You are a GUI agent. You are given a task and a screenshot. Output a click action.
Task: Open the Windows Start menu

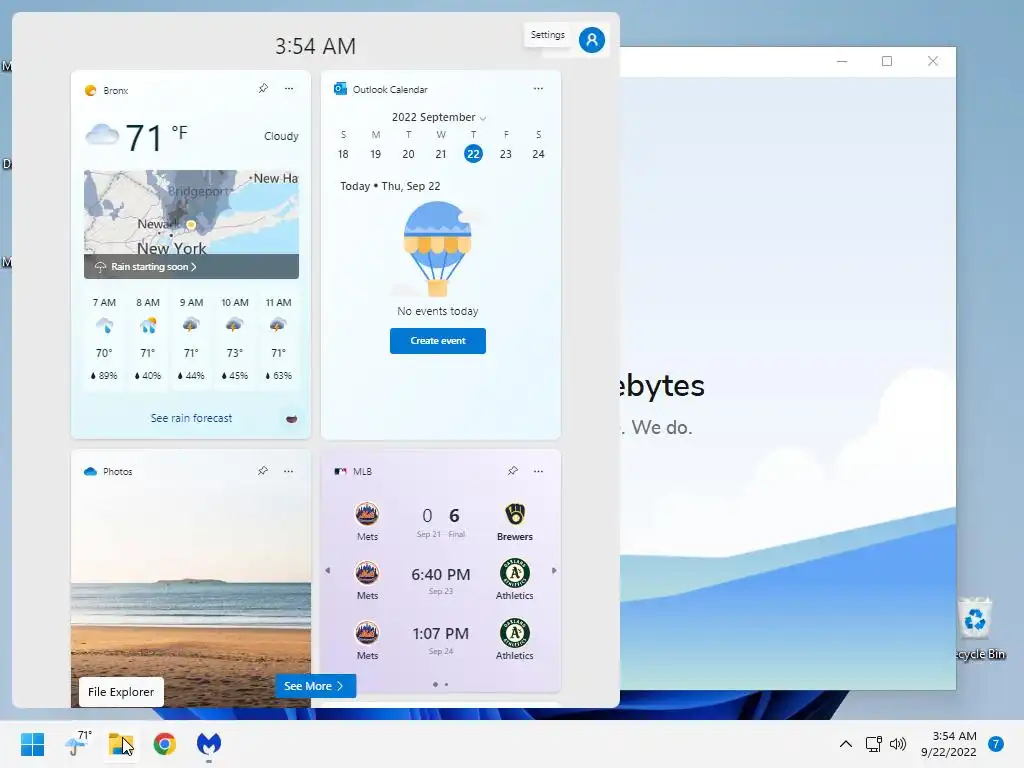tap(32, 744)
